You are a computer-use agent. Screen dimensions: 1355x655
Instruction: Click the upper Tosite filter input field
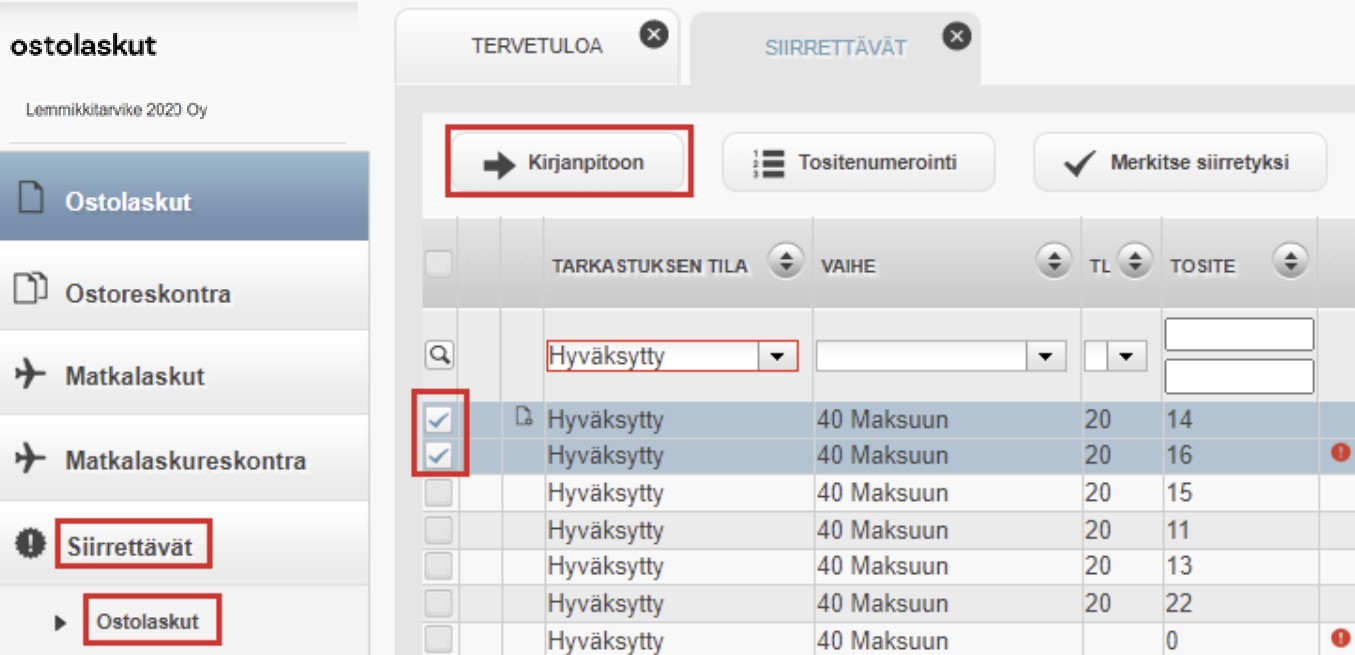1239,335
